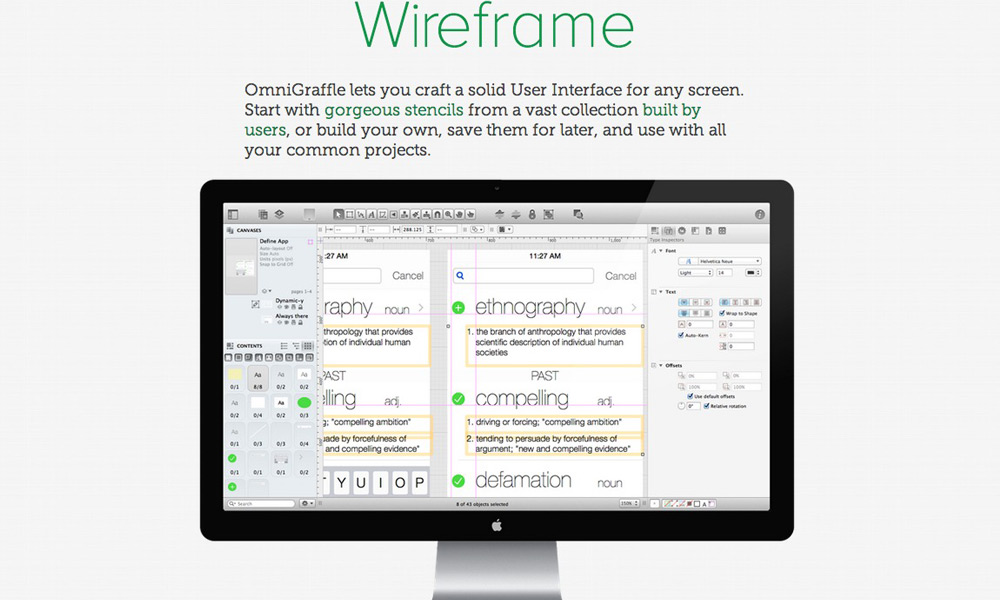Collapse the Offsets section triangle
Screen dimensions: 1000x600
(661, 365)
